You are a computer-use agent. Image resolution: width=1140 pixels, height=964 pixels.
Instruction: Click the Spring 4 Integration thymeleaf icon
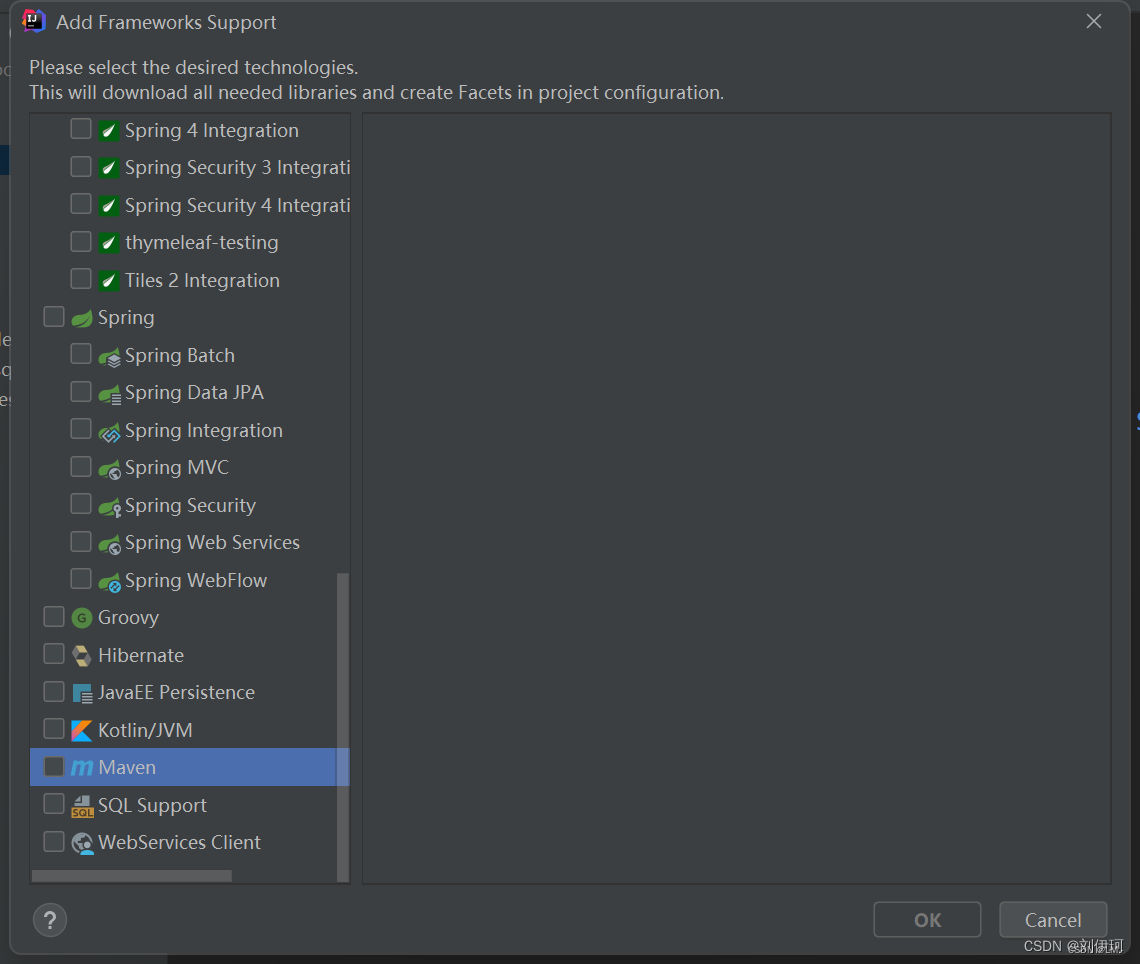(109, 131)
